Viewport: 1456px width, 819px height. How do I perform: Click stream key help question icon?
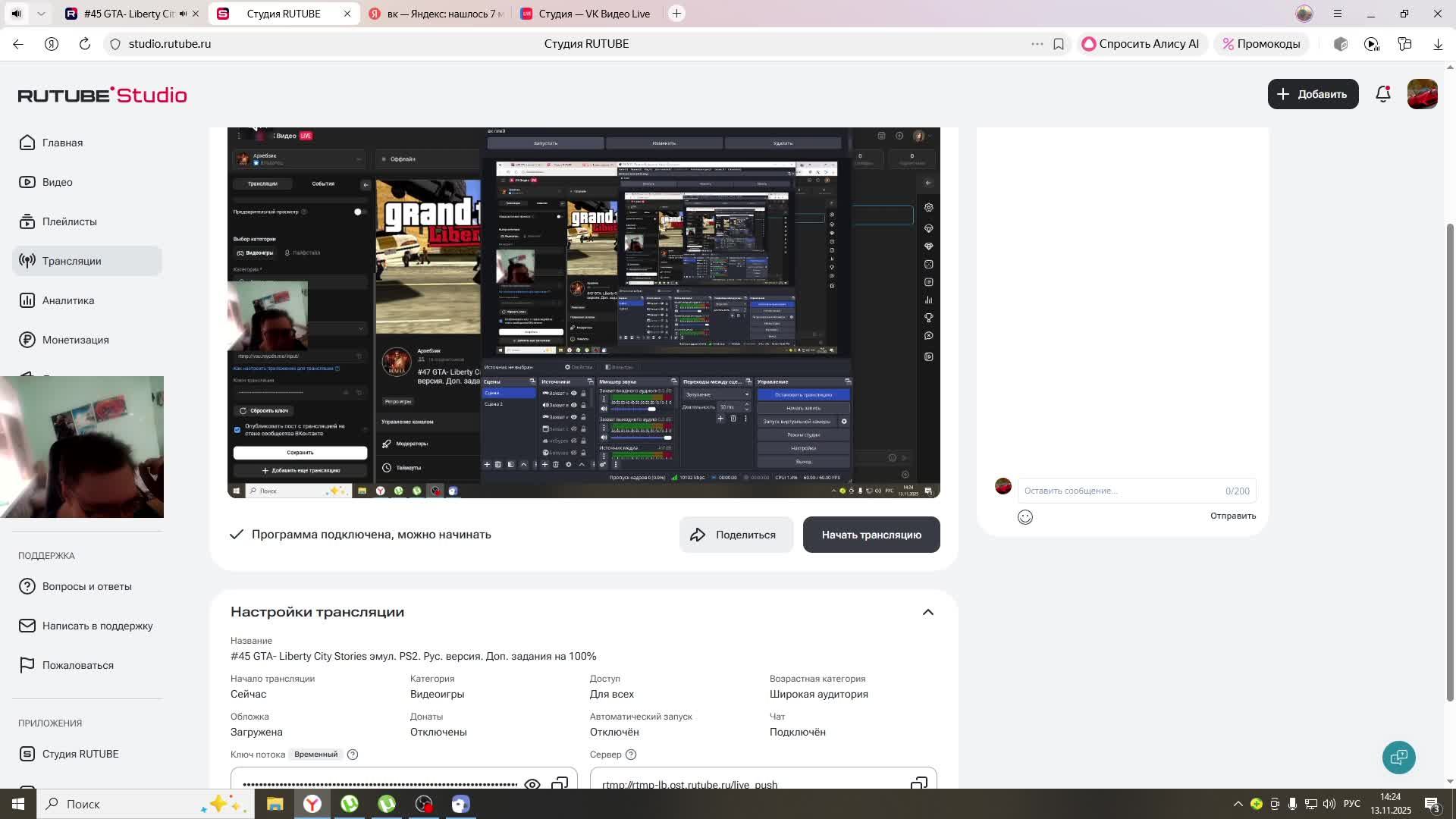pos(353,755)
